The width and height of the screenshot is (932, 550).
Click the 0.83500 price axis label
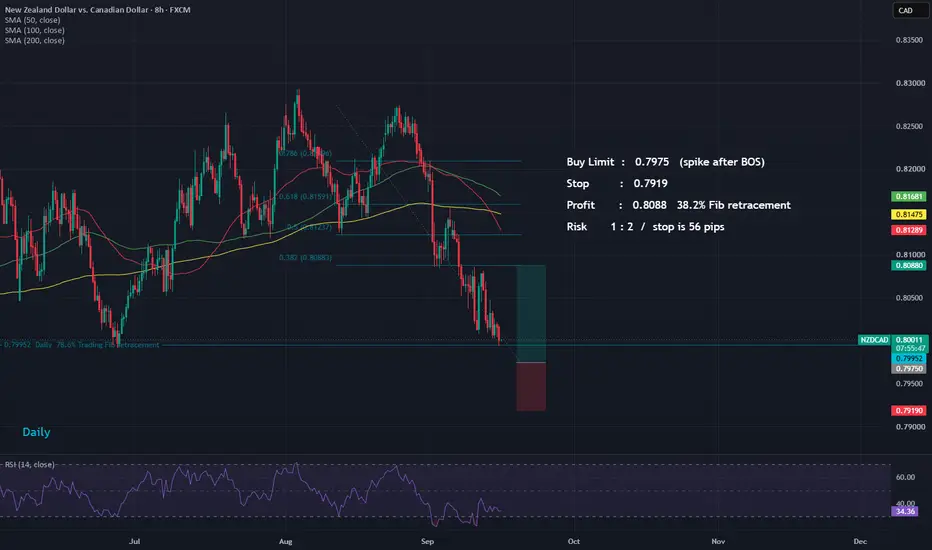coord(910,40)
